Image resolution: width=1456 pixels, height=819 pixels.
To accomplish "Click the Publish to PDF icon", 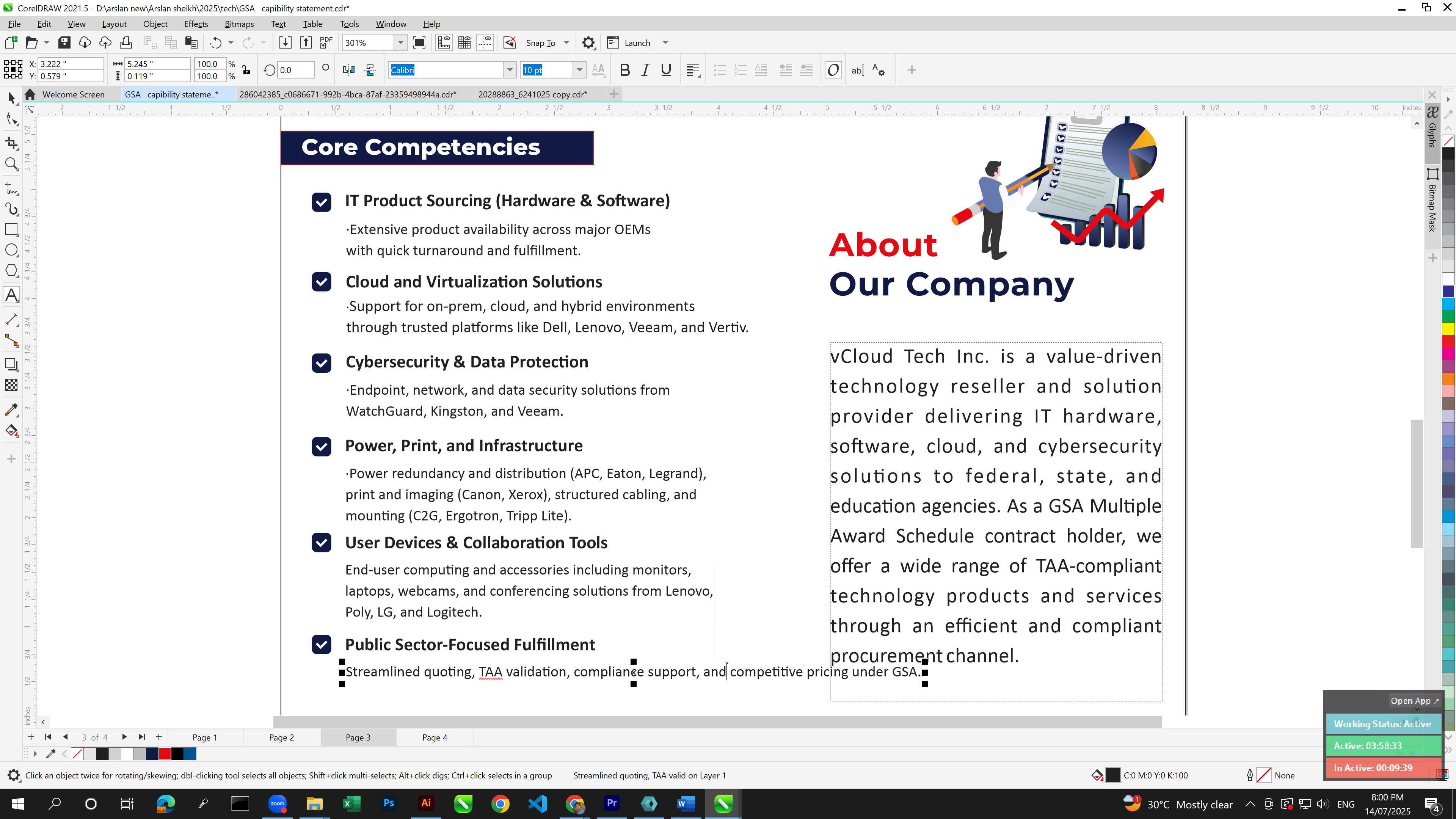I will 326,43.
